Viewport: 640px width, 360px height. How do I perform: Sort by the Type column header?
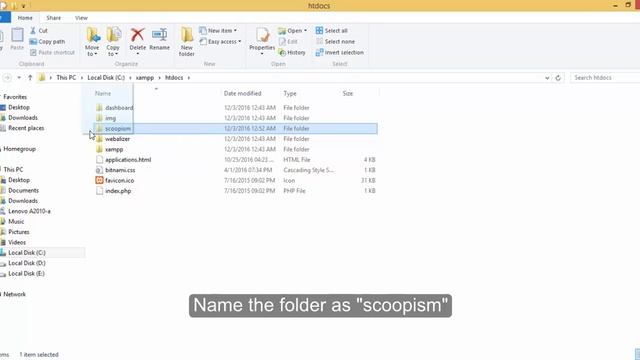(x=290, y=93)
